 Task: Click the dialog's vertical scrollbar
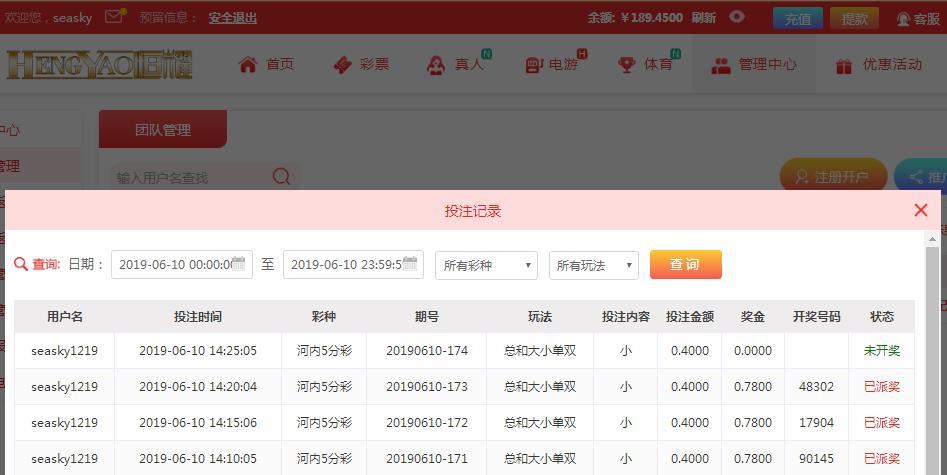click(x=933, y=350)
